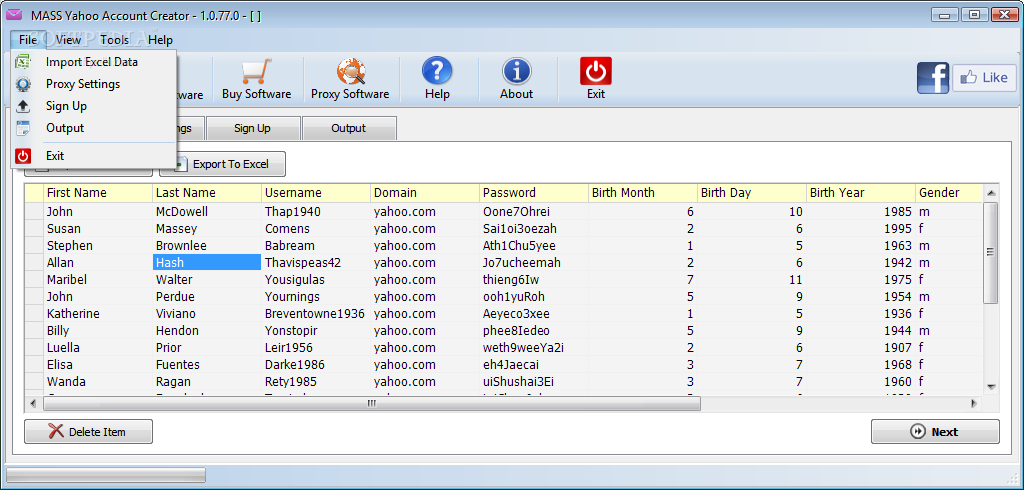Sort by First Name column header
The image size is (1024, 490).
(x=98, y=193)
